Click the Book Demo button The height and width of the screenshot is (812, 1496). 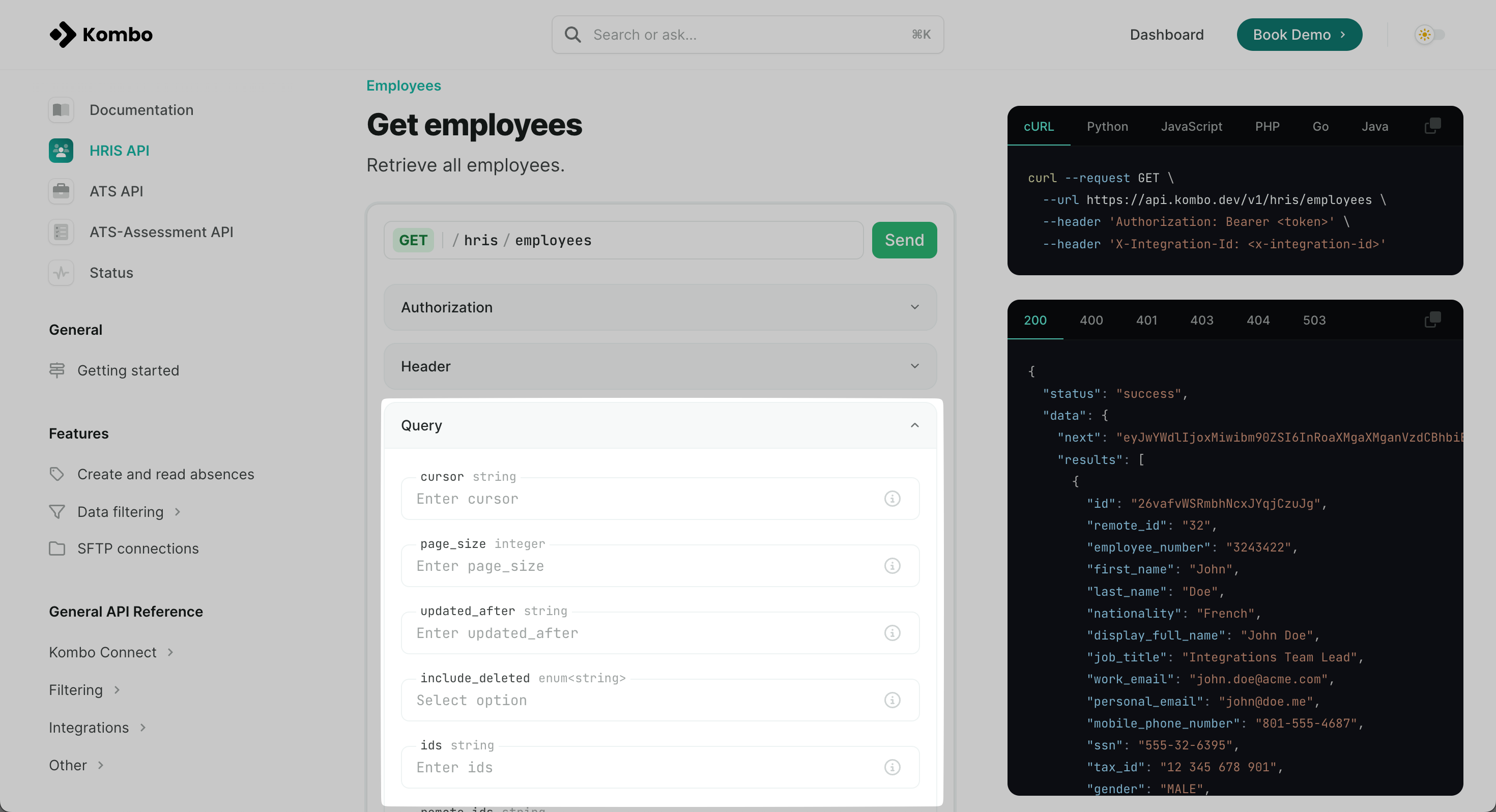[1299, 35]
